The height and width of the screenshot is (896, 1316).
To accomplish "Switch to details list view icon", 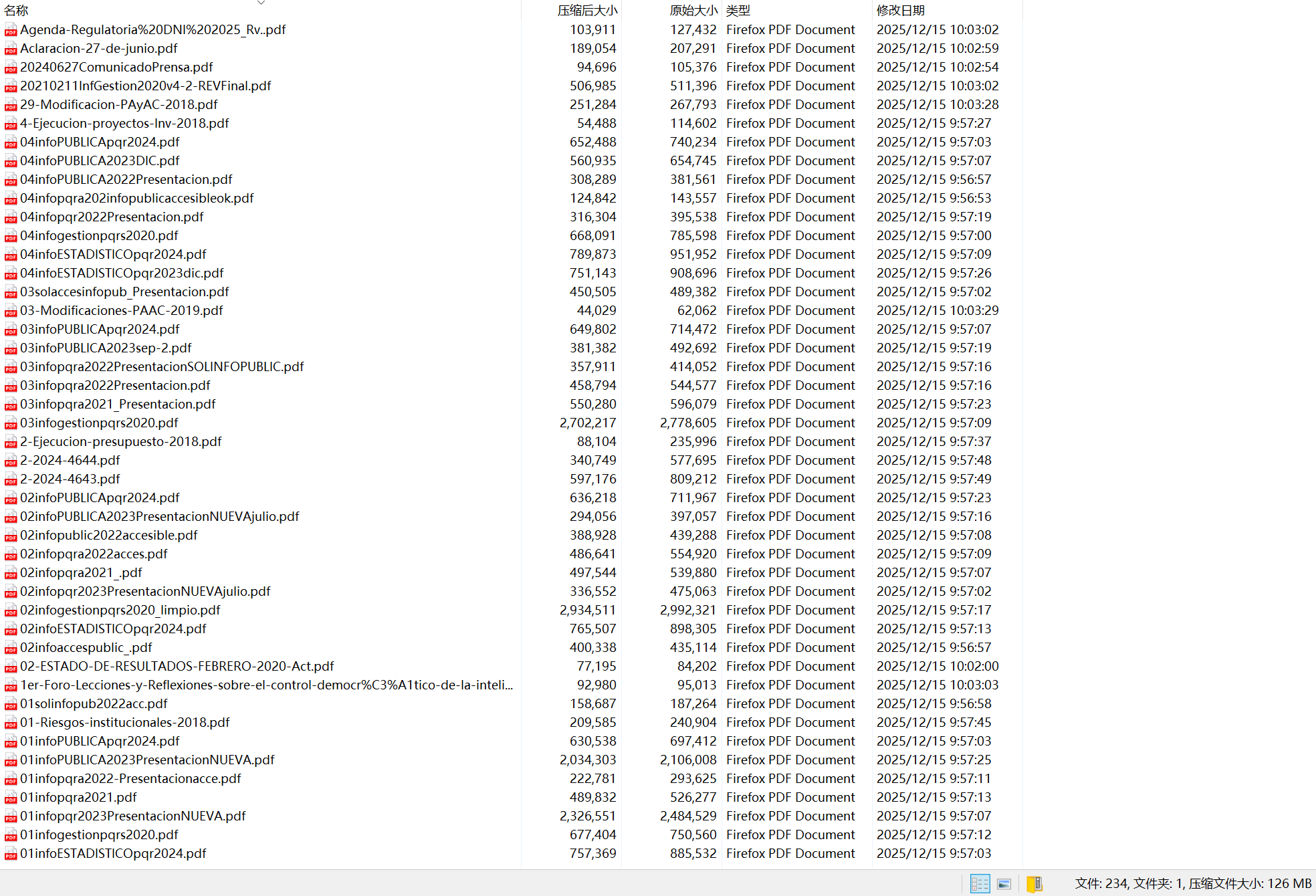I will point(980,883).
